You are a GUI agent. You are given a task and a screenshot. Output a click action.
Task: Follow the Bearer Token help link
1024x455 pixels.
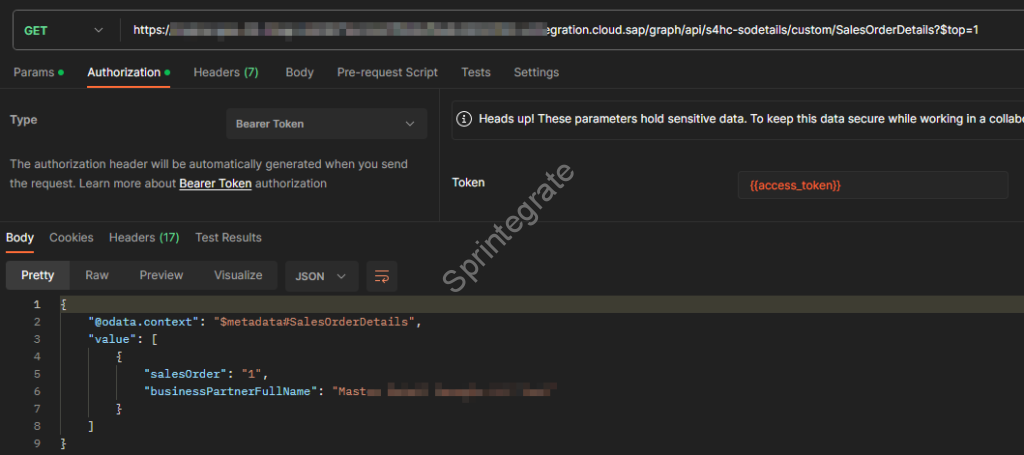[x=215, y=184]
